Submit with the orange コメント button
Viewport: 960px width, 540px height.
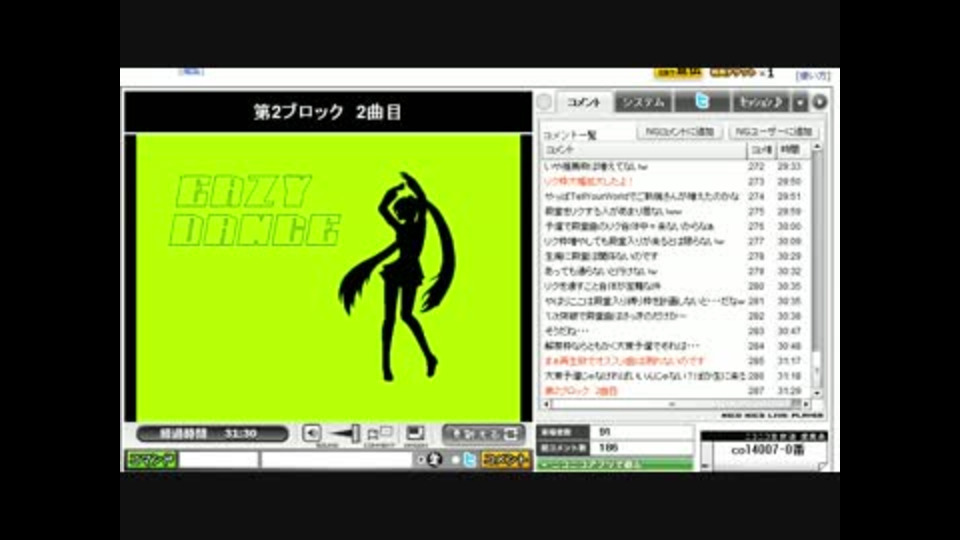click(506, 459)
